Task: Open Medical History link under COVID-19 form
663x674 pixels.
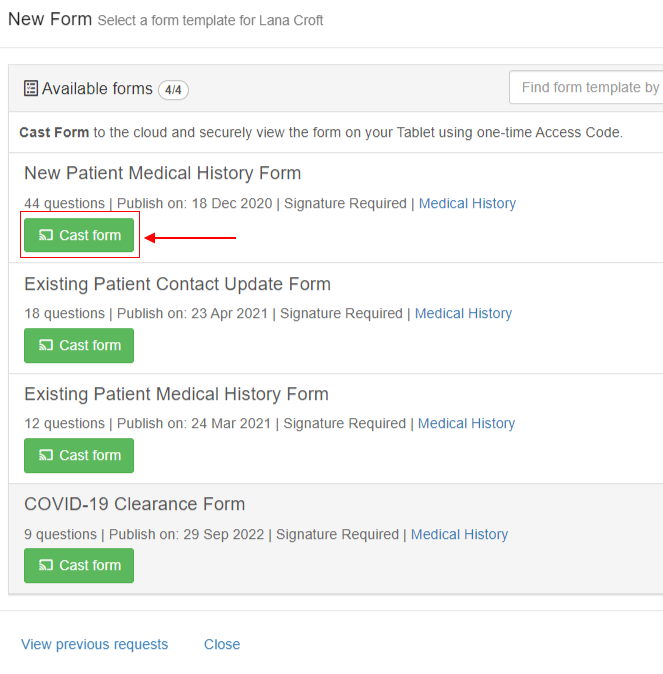Action: [x=459, y=534]
